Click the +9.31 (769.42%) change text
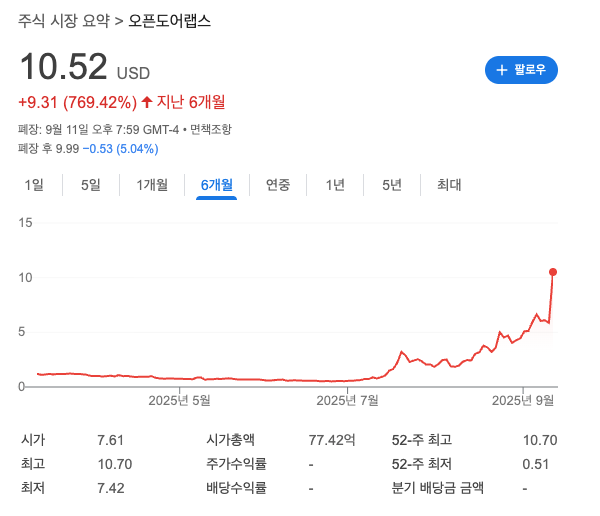Image resolution: width=600 pixels, height=516 pixels. (x=78, y=103)
